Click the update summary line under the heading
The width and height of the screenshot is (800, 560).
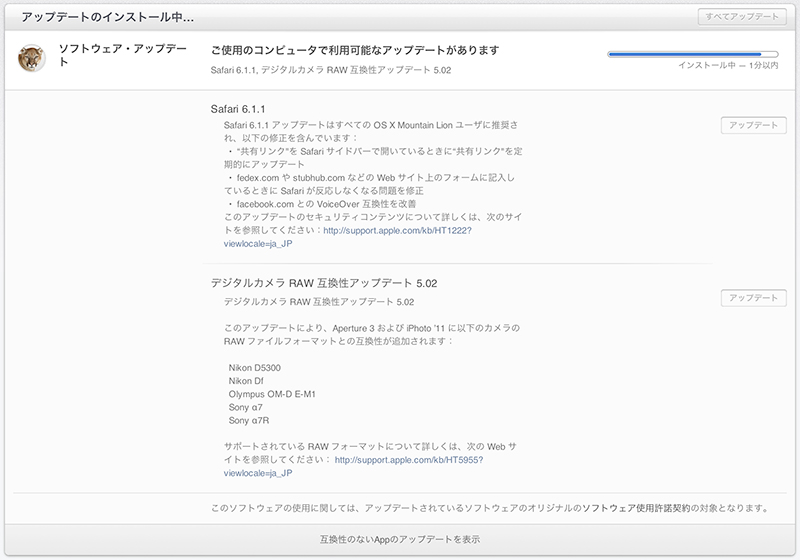(x=331, y=70)
